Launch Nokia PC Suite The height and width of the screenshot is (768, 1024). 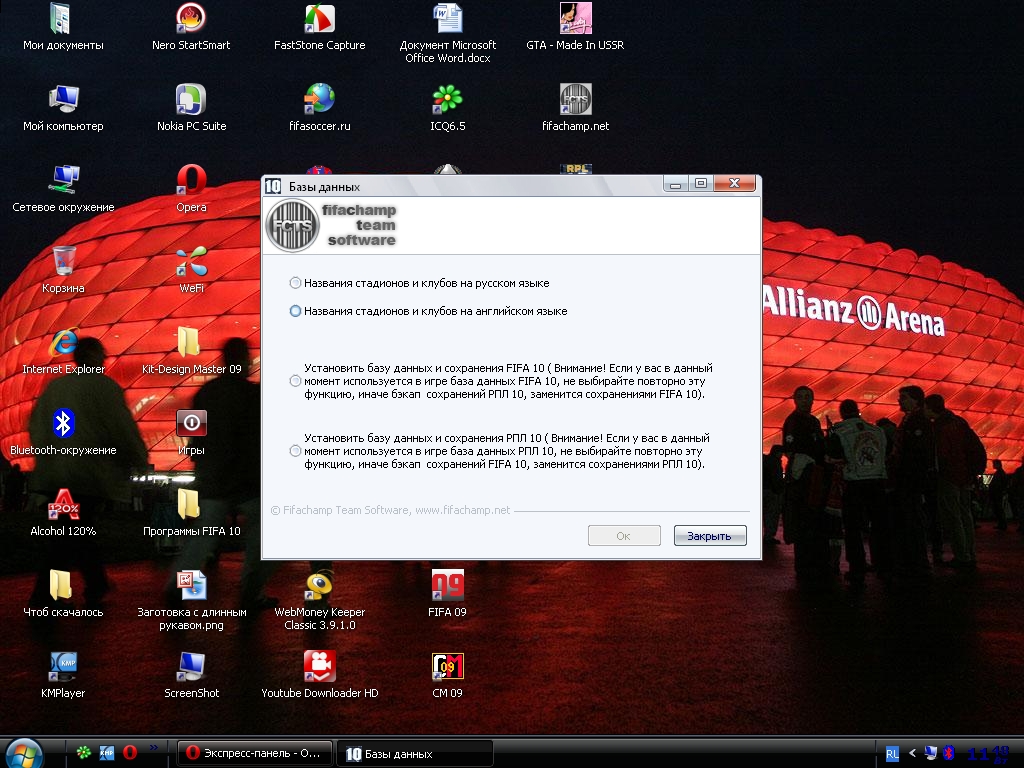[x=191, y=108]
